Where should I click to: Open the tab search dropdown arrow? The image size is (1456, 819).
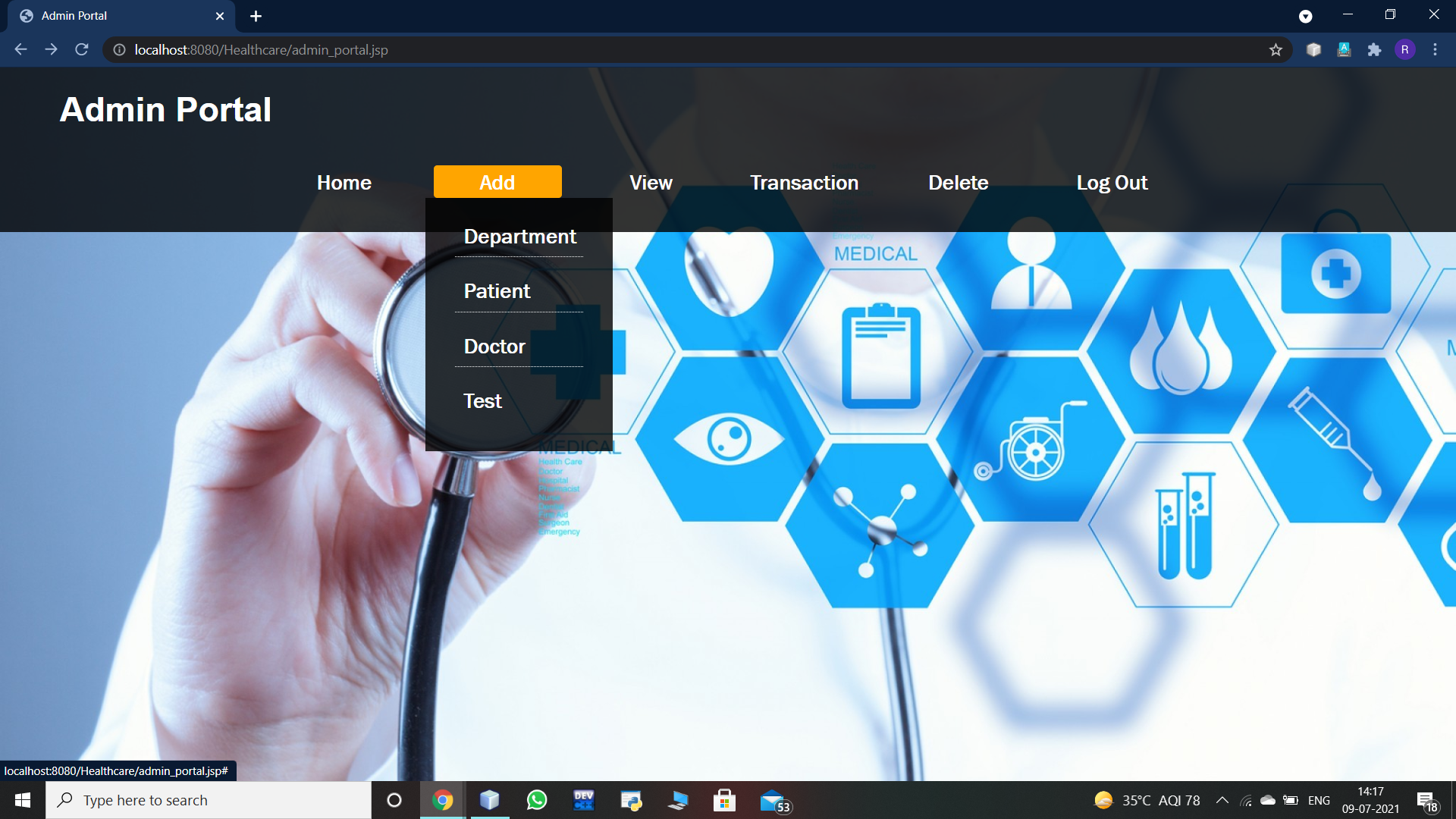[1305, 16]
